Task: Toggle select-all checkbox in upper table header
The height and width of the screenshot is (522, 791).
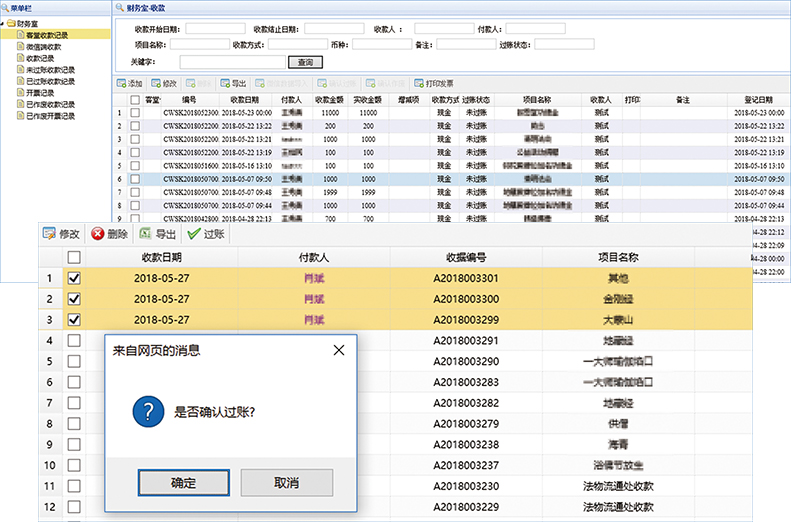Action: [135, 100]
